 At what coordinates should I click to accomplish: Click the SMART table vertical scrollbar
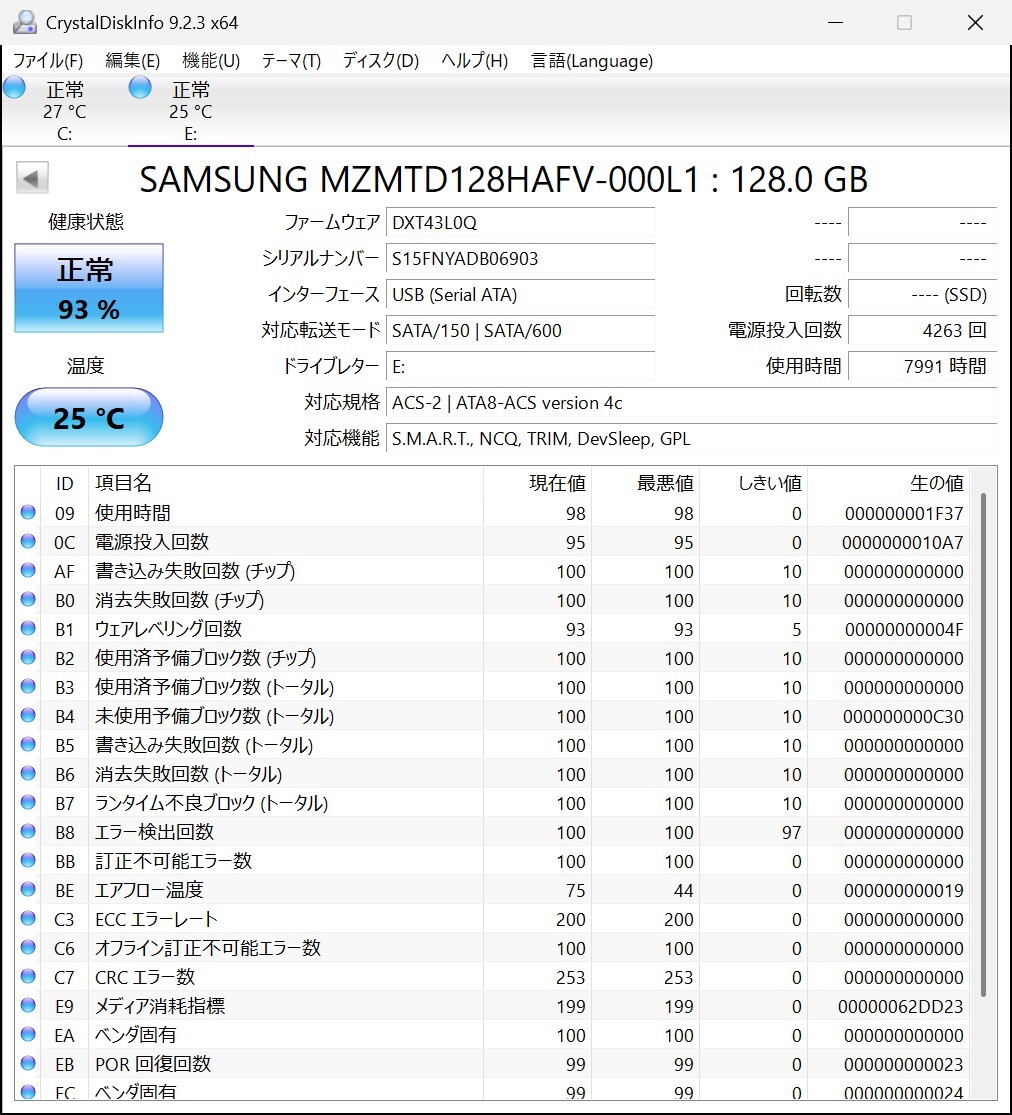(984, 745)
